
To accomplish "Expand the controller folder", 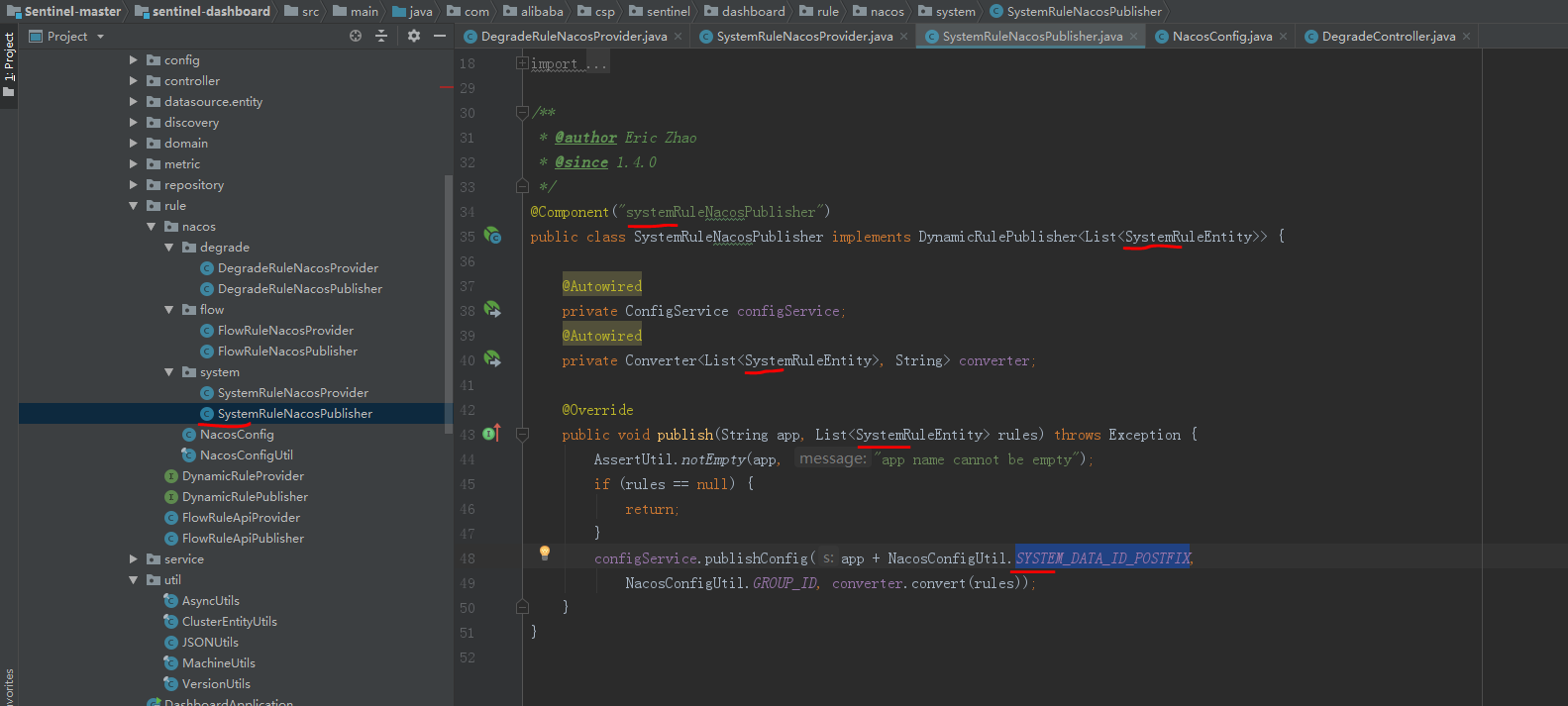I will tap(134, 81).
